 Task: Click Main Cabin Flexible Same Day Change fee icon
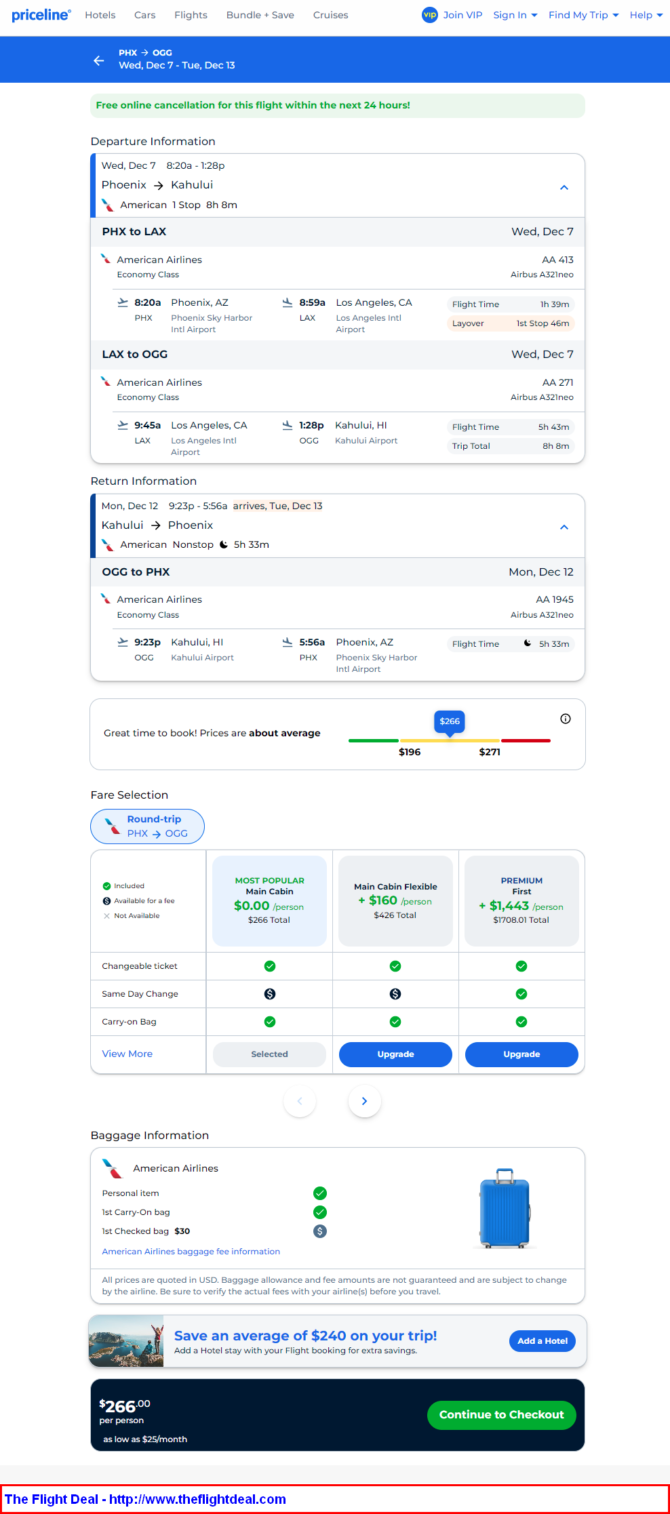tap(395, 994)
